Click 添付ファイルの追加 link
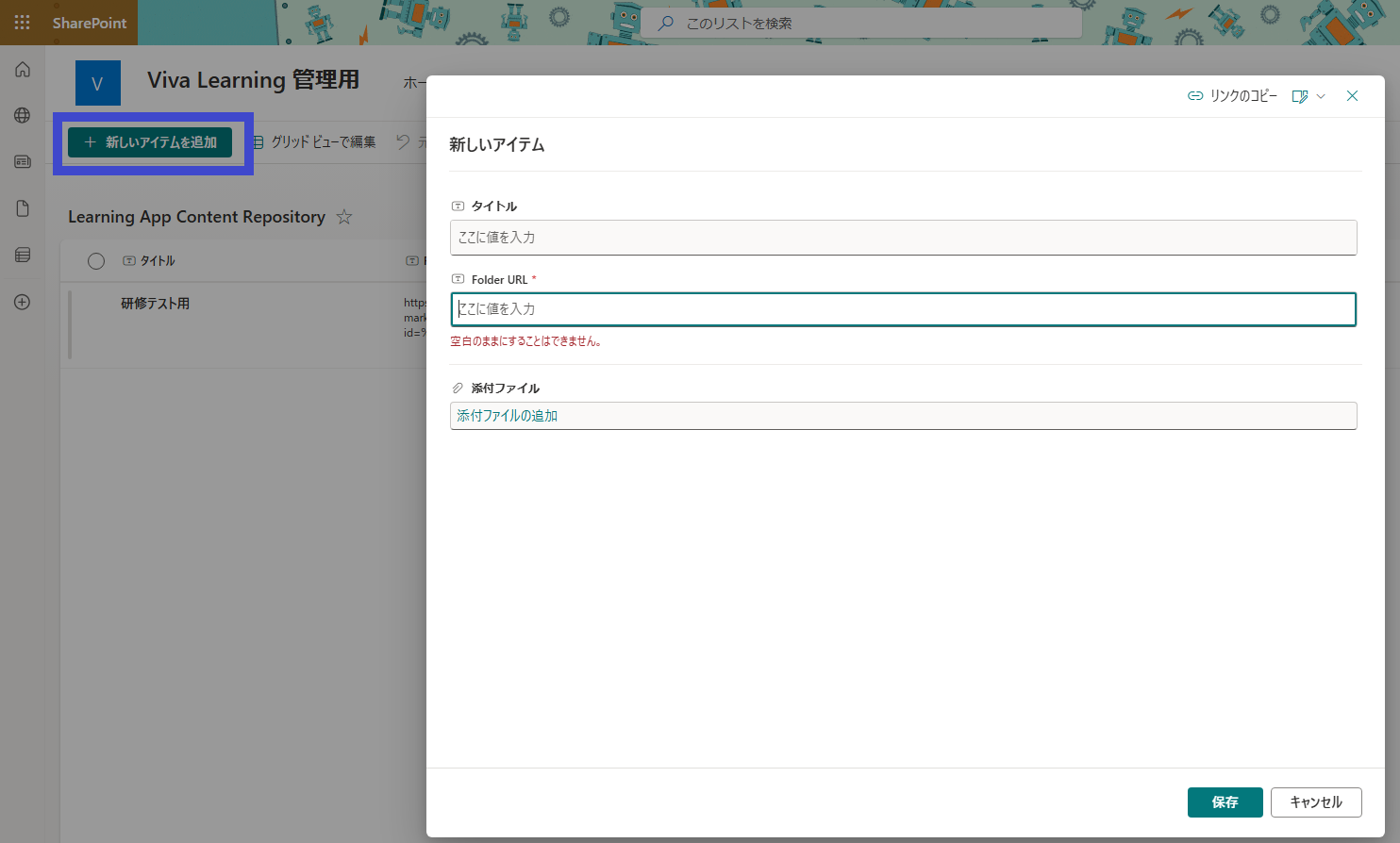Screen dimensions: 1400x843 508,416
